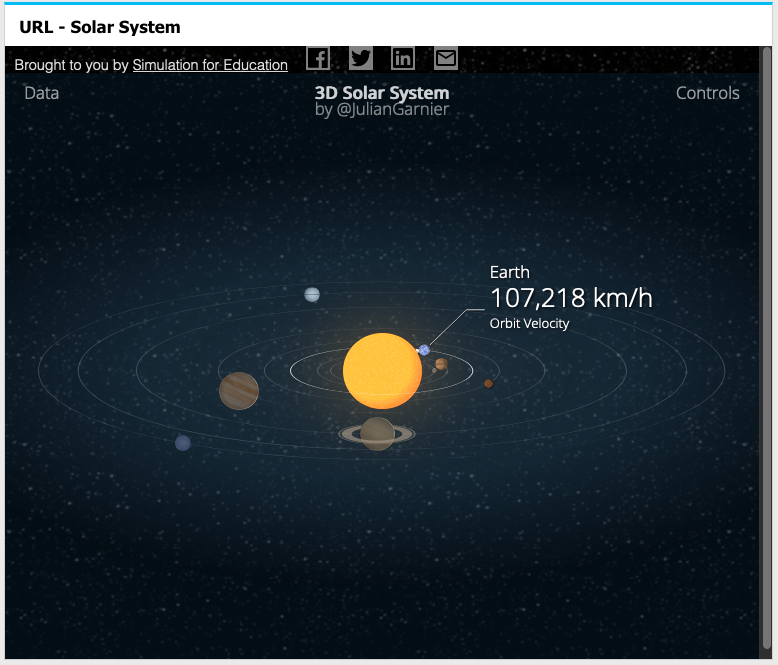The image size is (778, 665).
Task: Click the Sun in the center
Action: pos(383,371)
